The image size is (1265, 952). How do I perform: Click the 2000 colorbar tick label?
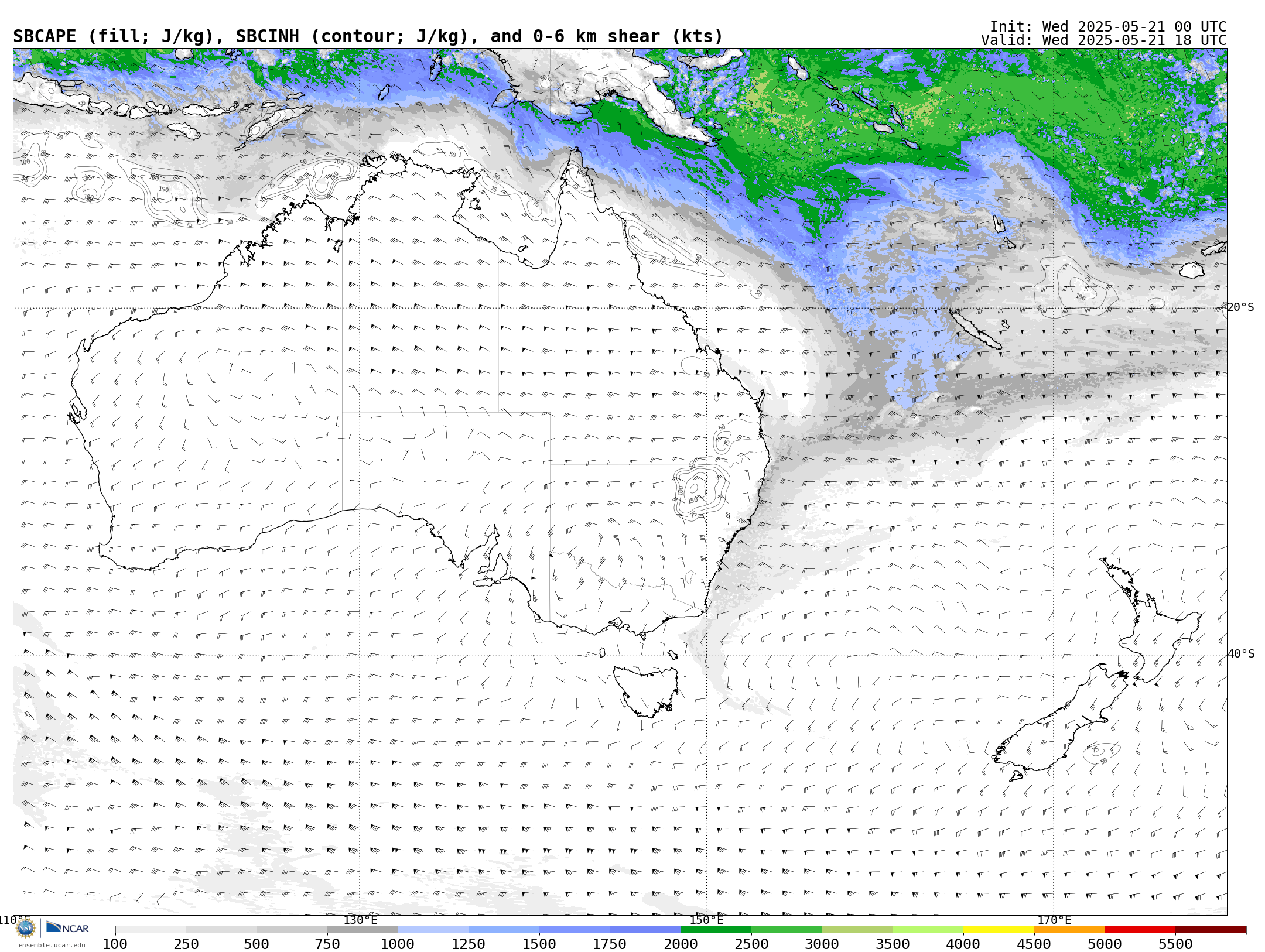681,944
